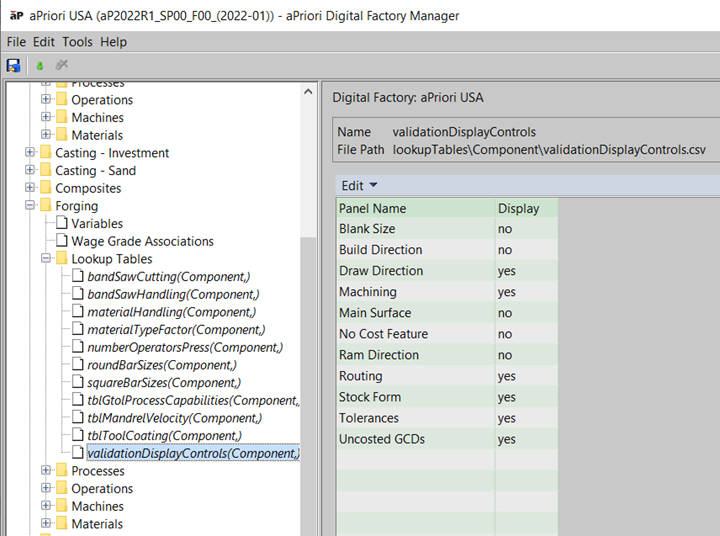Click Display value for Build Direction
720x536 pixels.
click(x=527, y=250)
